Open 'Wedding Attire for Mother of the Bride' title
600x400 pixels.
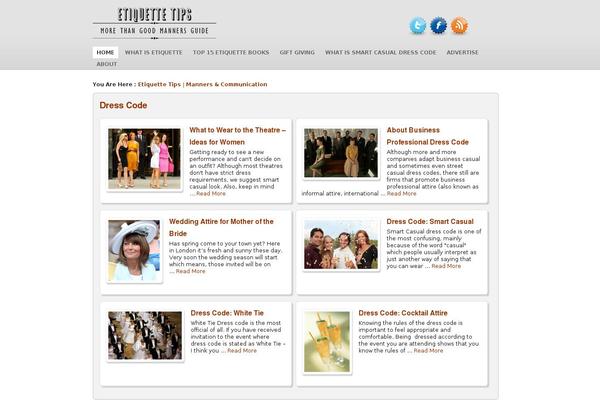(221, 227)
